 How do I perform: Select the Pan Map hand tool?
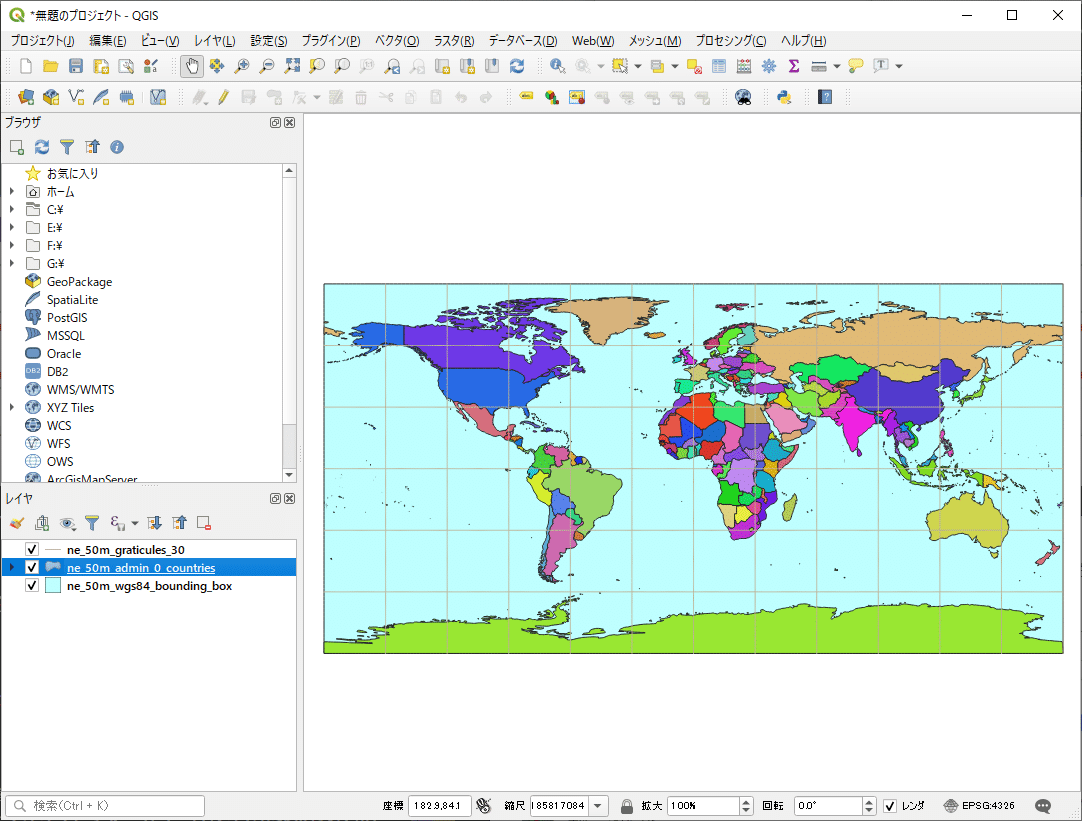click(x=191, y=66)
